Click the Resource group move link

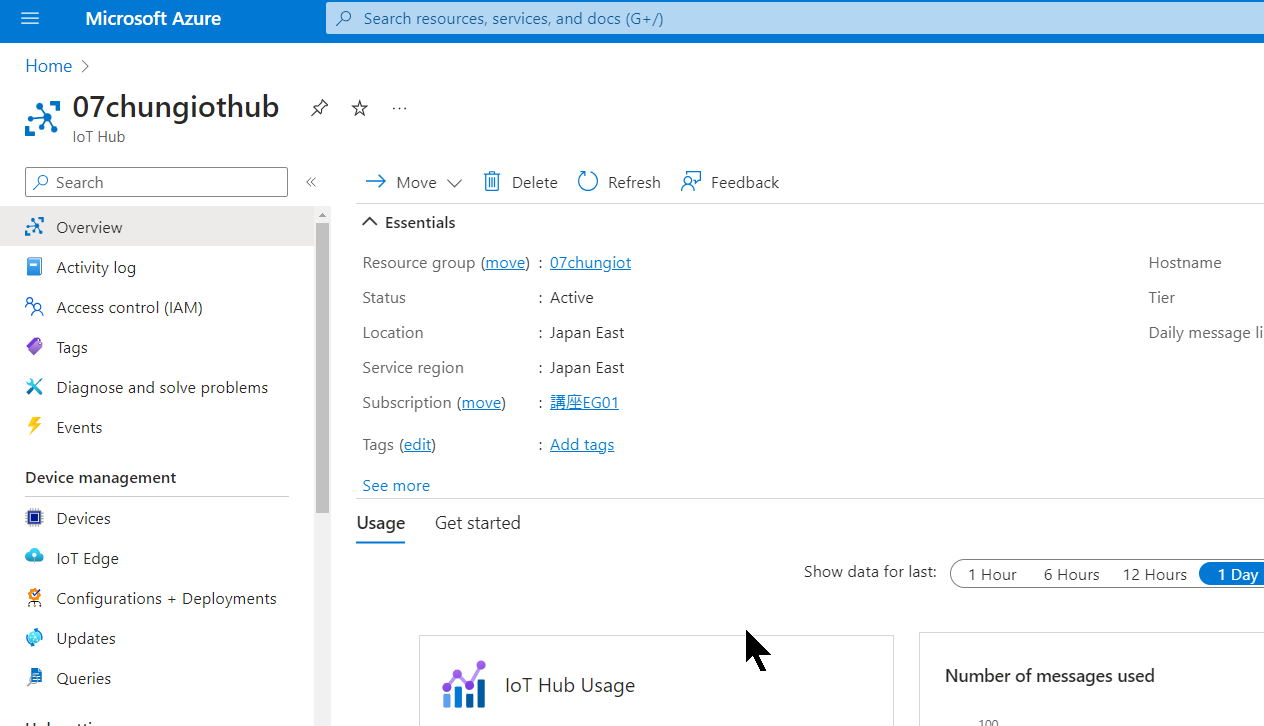505,263
